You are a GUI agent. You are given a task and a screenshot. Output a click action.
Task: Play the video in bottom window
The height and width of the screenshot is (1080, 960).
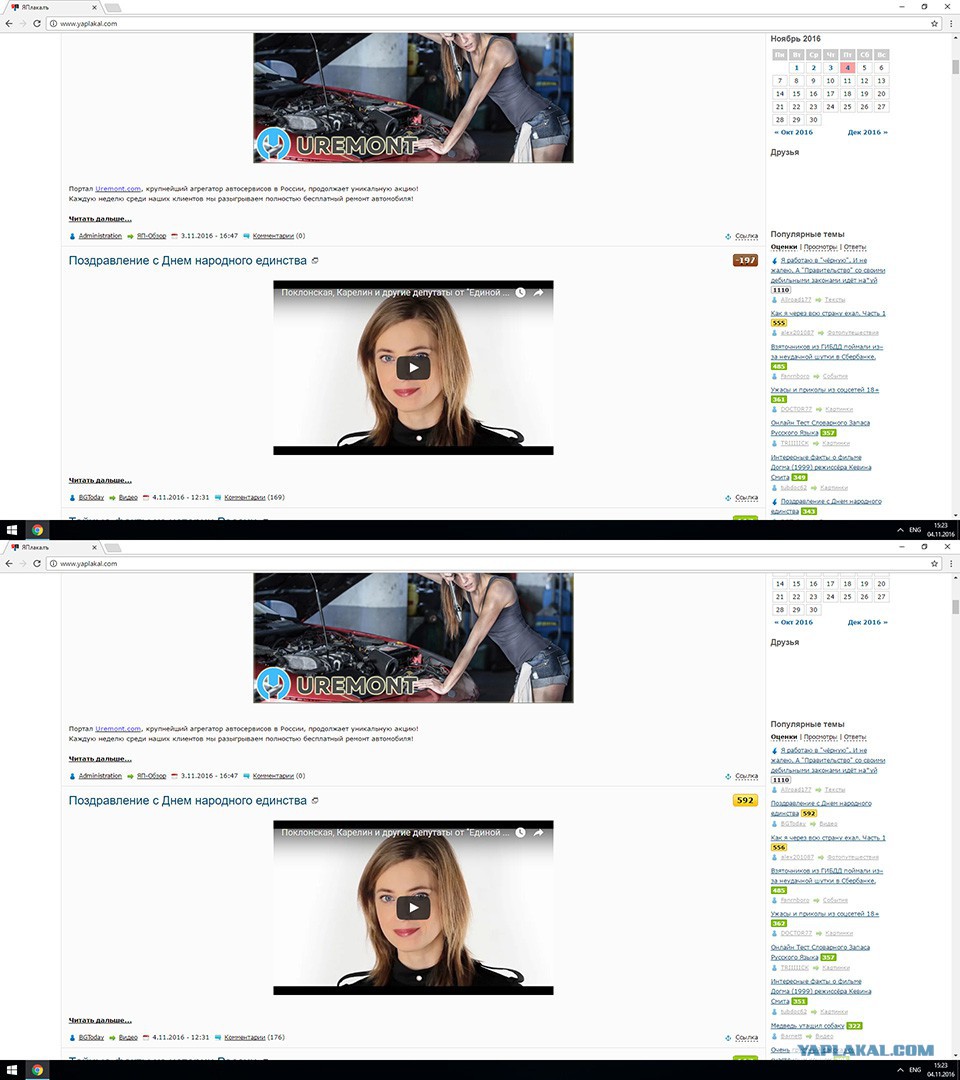coord(413,907)
